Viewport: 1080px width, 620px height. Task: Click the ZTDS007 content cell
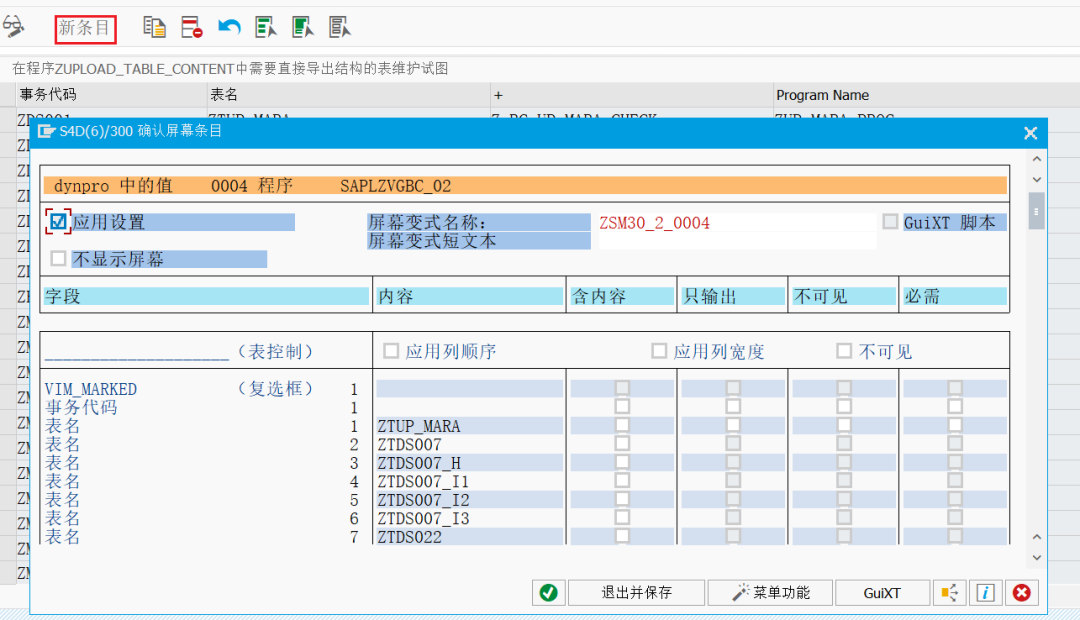(469, 444)
